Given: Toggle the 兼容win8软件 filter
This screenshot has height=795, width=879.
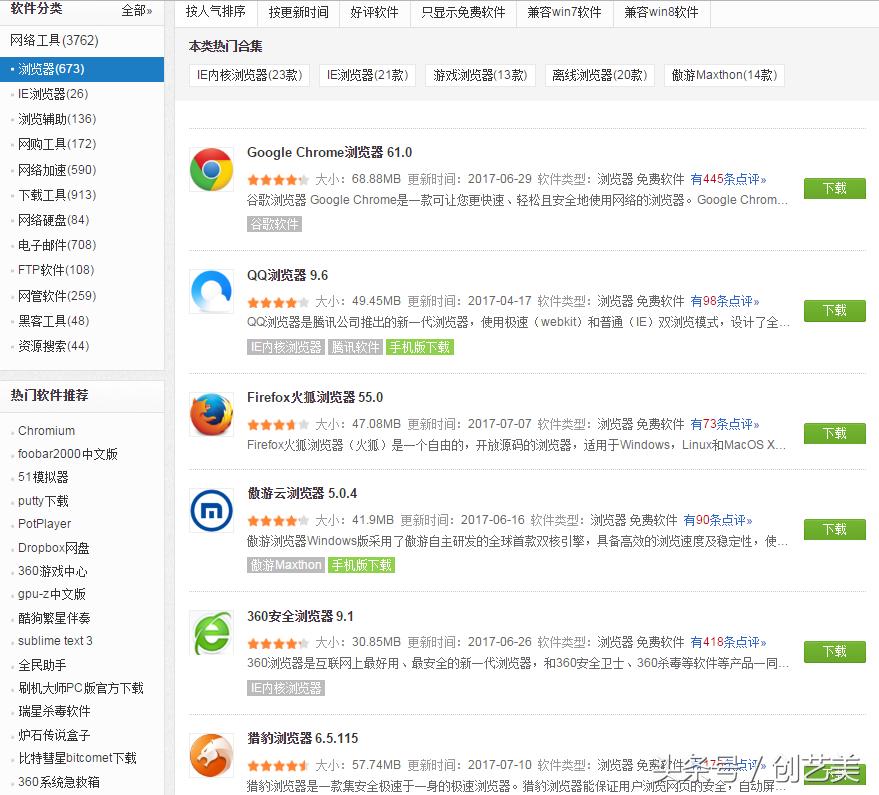Looking at the screenshot, I should tap(660, 13).
